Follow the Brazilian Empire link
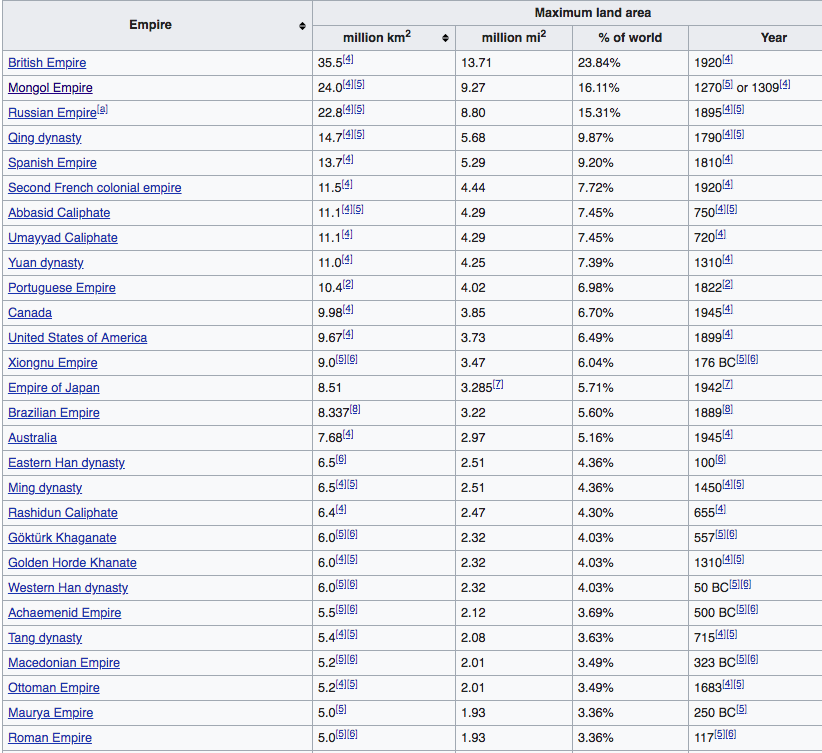 (54, 413)
